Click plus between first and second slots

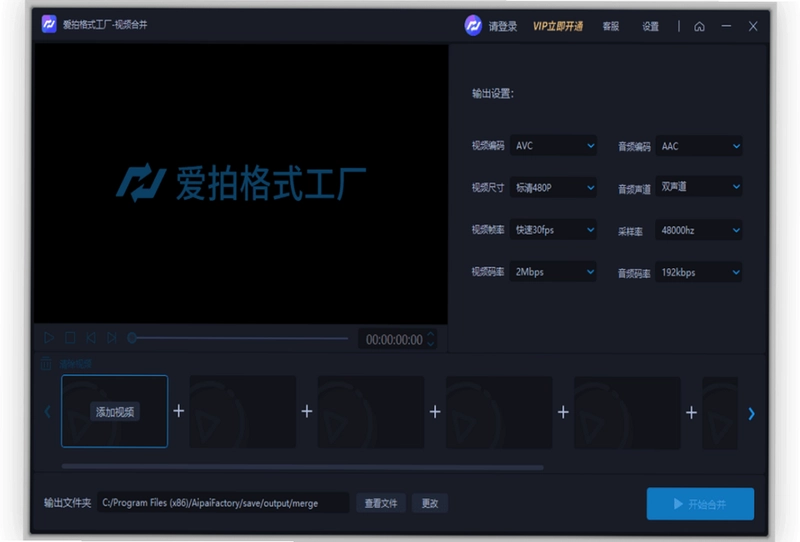tap(179, 410)
